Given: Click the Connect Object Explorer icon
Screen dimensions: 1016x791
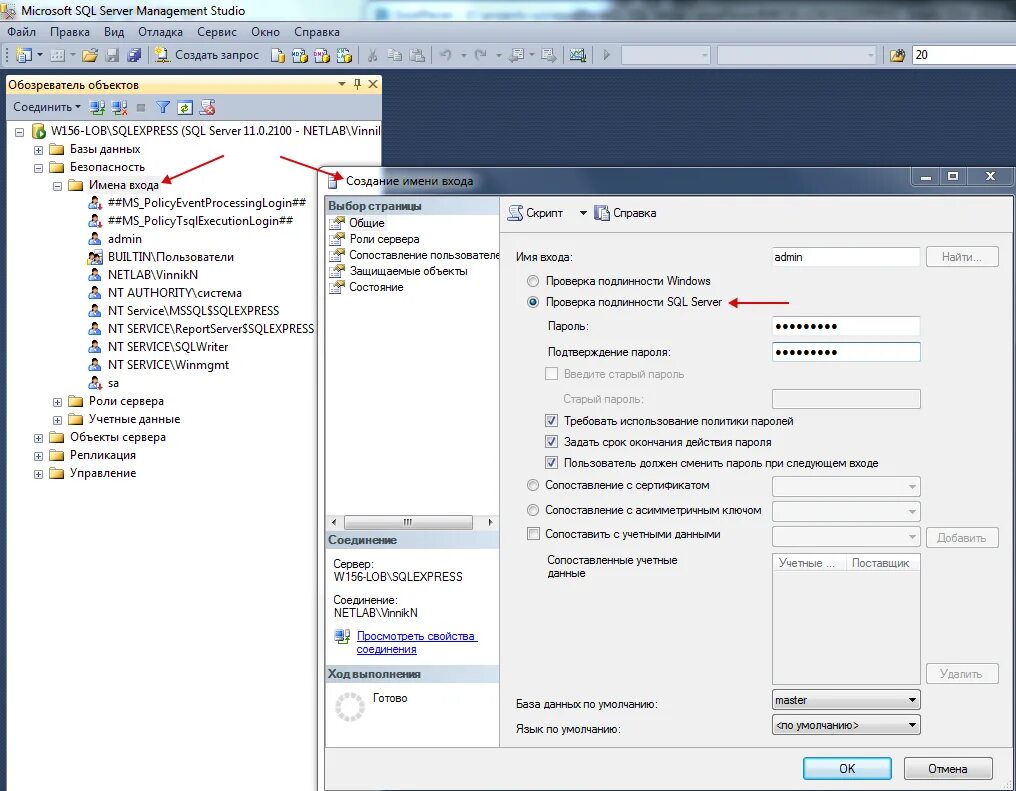Looking at the screenshot, I should point(97,108).
